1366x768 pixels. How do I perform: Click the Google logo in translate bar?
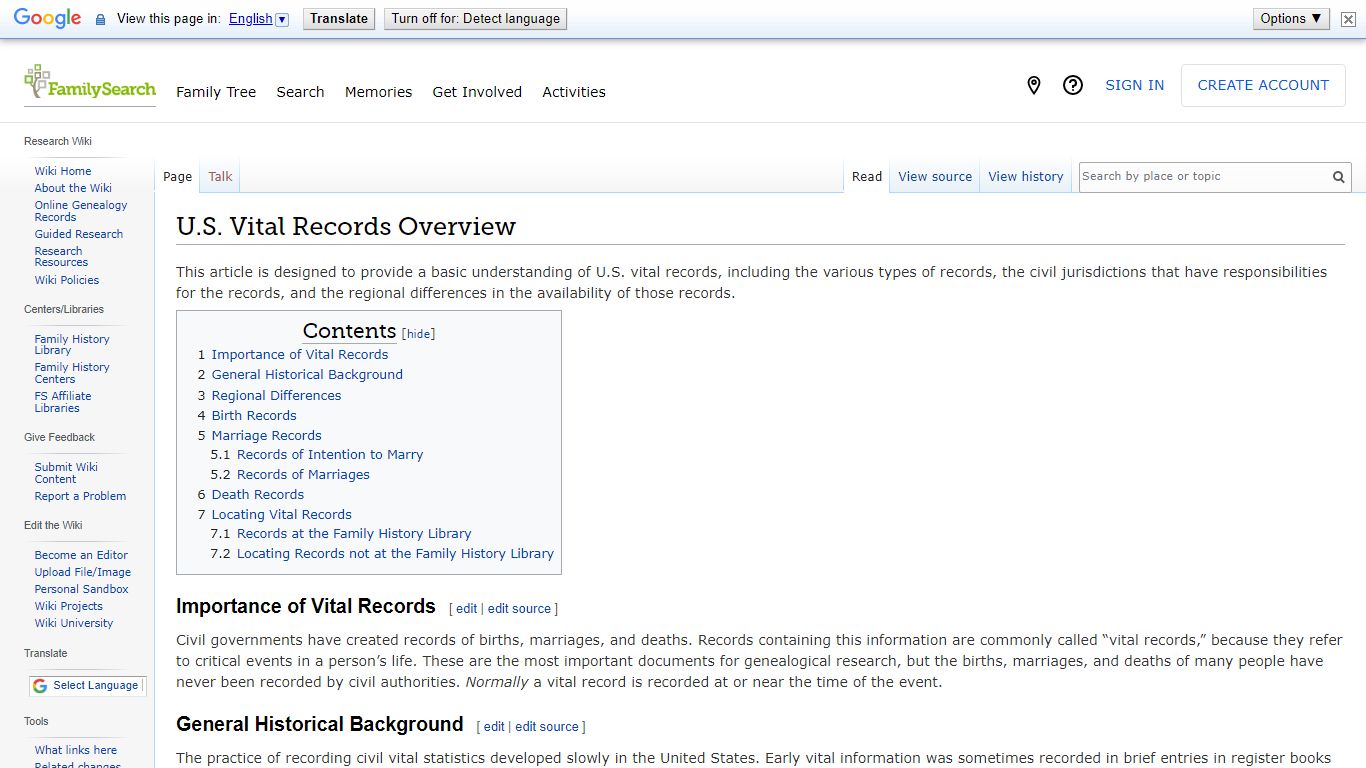[x=47, y=18]
